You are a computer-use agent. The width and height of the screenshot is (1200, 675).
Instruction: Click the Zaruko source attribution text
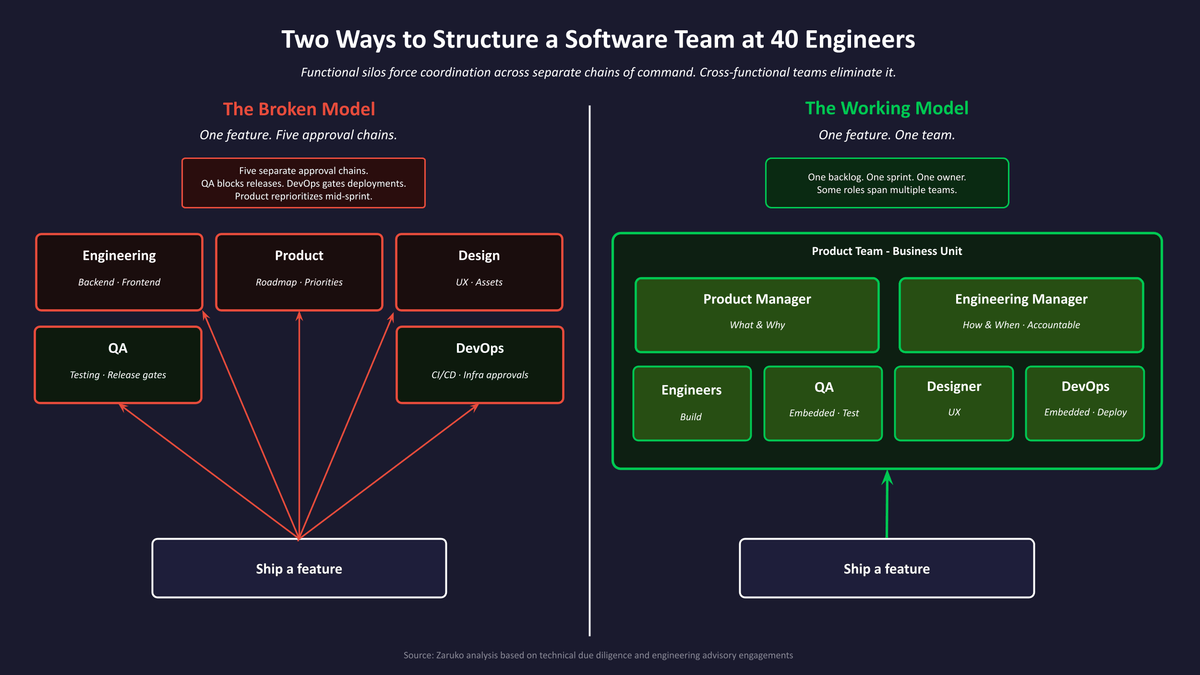(597, 655)
